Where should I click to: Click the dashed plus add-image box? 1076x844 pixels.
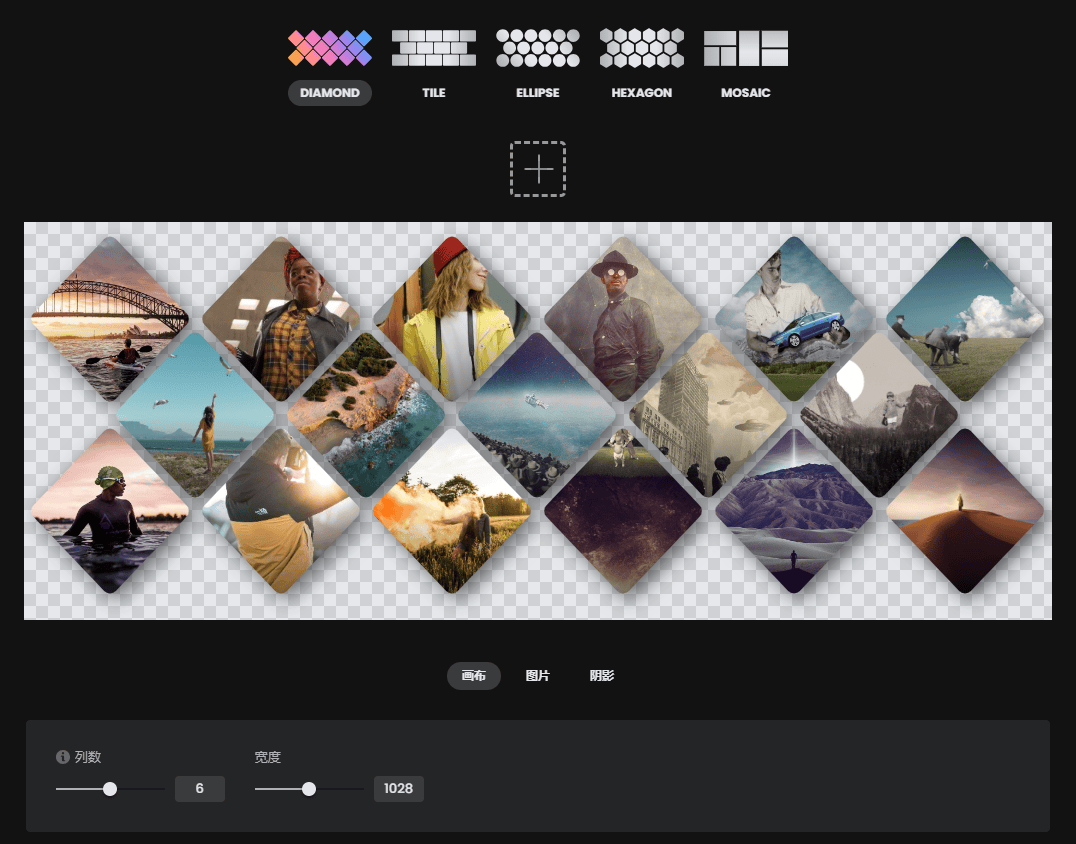coord(538,169)
